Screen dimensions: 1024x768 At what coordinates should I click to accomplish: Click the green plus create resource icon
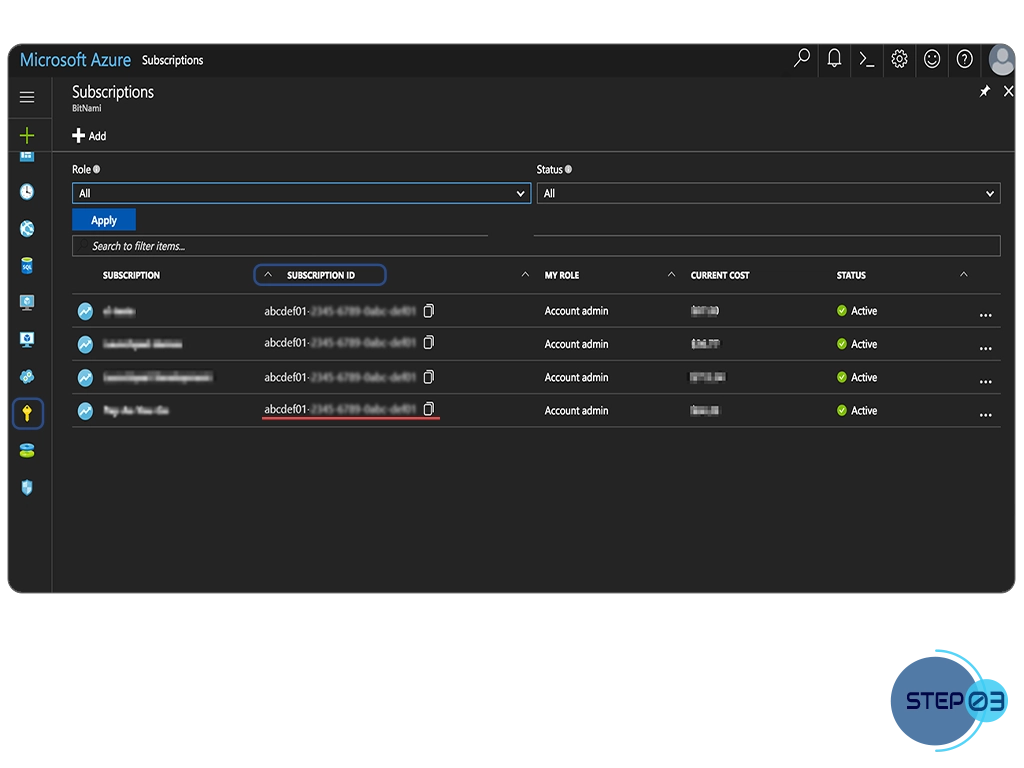coord(27,135)
